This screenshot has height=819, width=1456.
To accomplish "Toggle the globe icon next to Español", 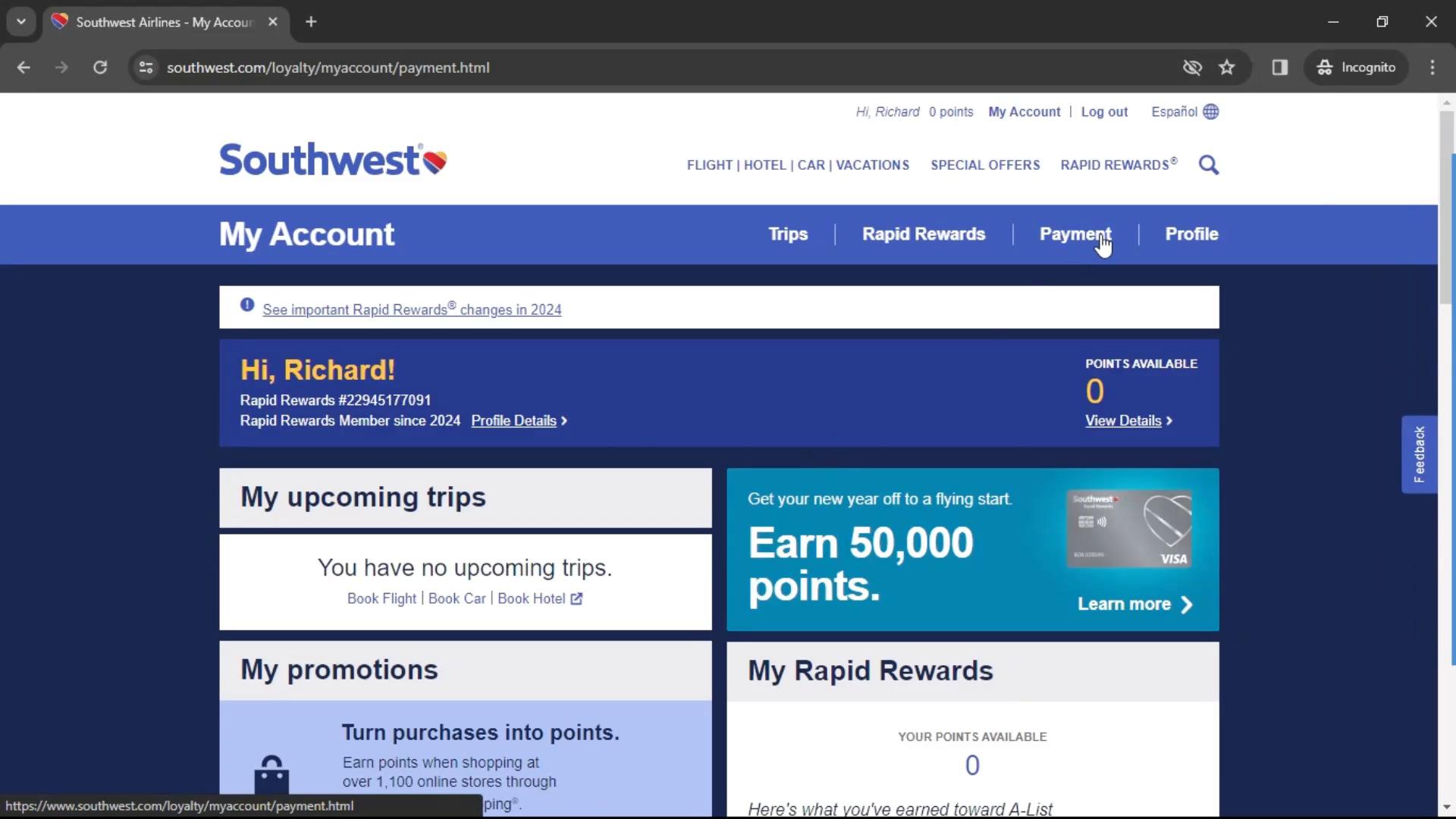I will 1211,111.
